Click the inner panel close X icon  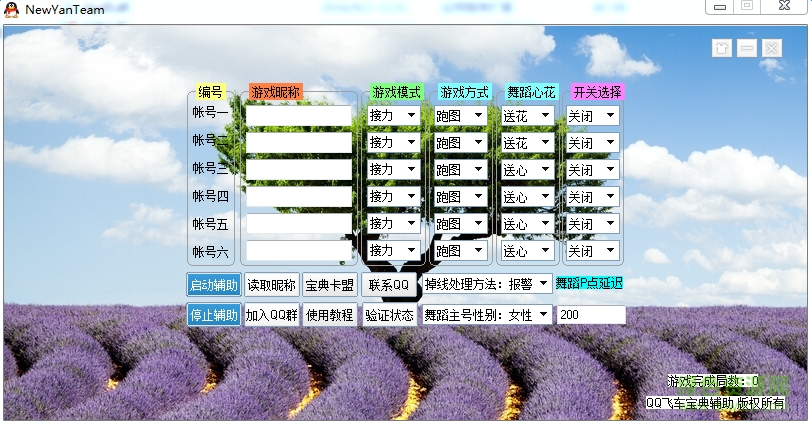tap(771, 48)
